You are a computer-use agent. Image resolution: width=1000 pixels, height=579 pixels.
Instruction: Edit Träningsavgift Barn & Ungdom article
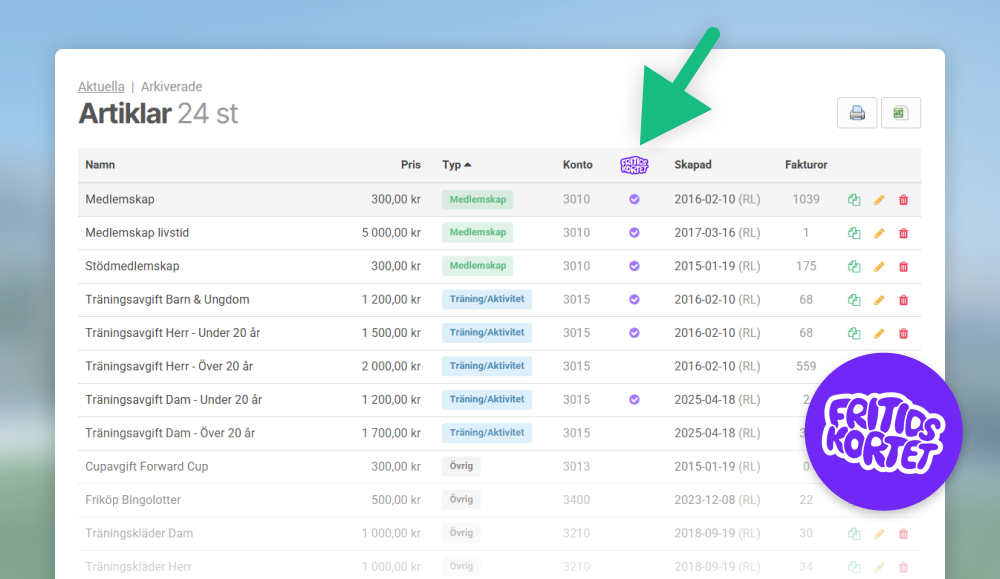879,300
